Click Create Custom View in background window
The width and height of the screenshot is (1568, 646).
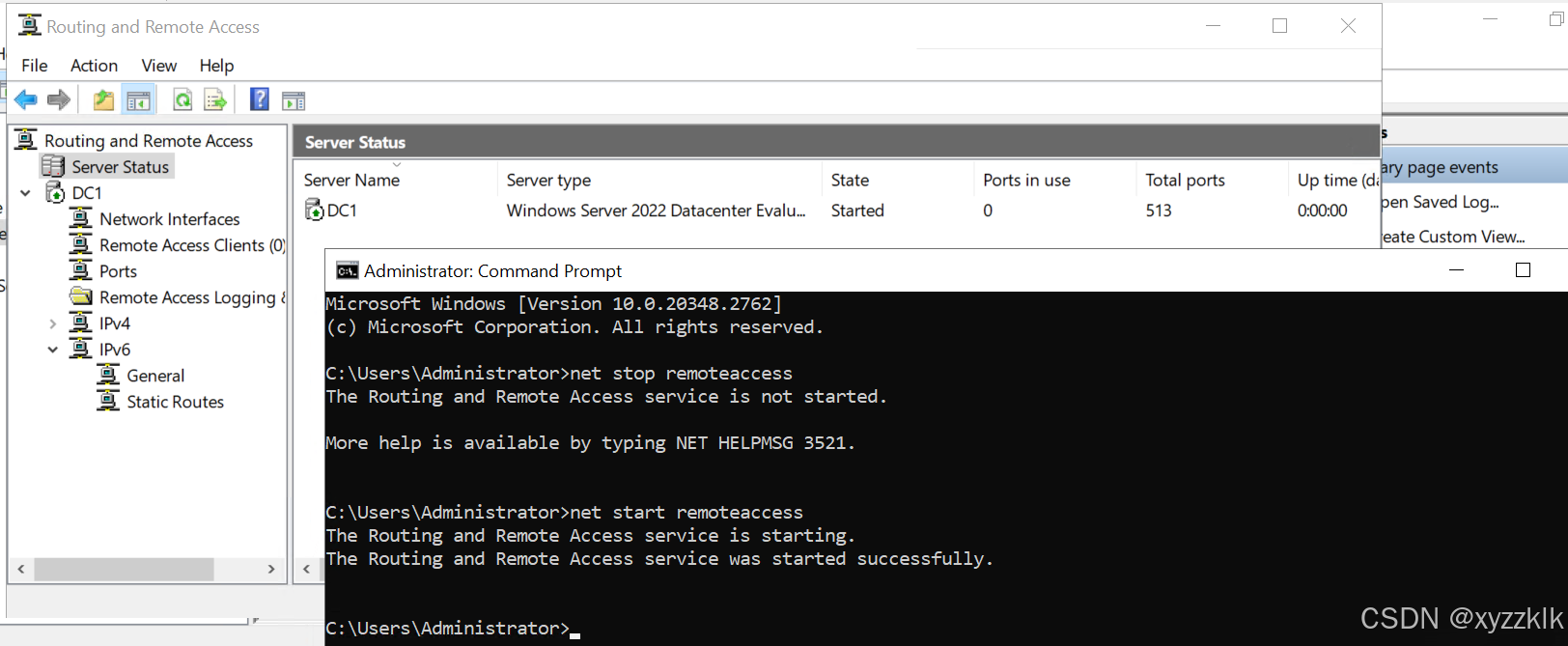pos(1453,236)
